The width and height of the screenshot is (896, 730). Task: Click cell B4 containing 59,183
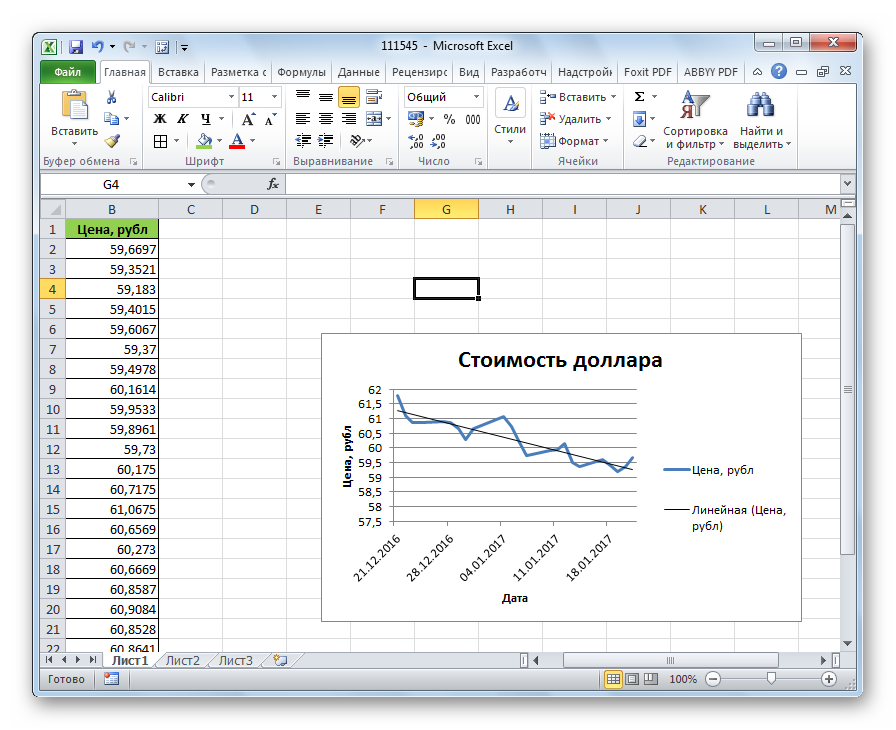pos(112,289)
